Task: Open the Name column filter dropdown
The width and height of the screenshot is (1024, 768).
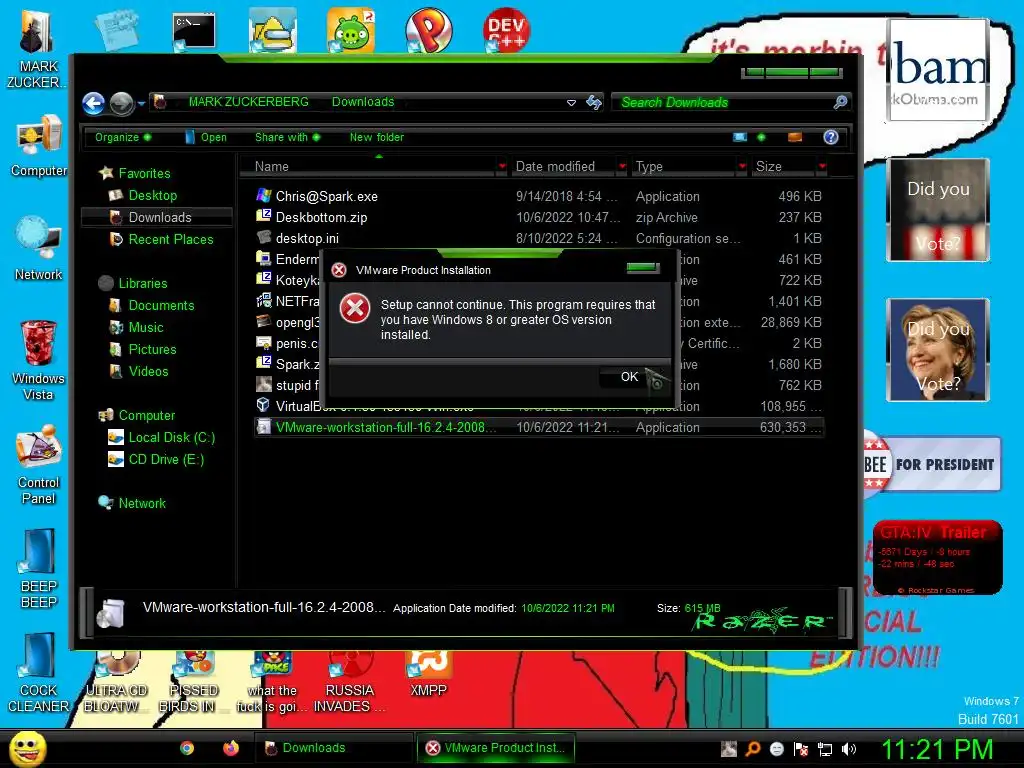Action: 502,167
